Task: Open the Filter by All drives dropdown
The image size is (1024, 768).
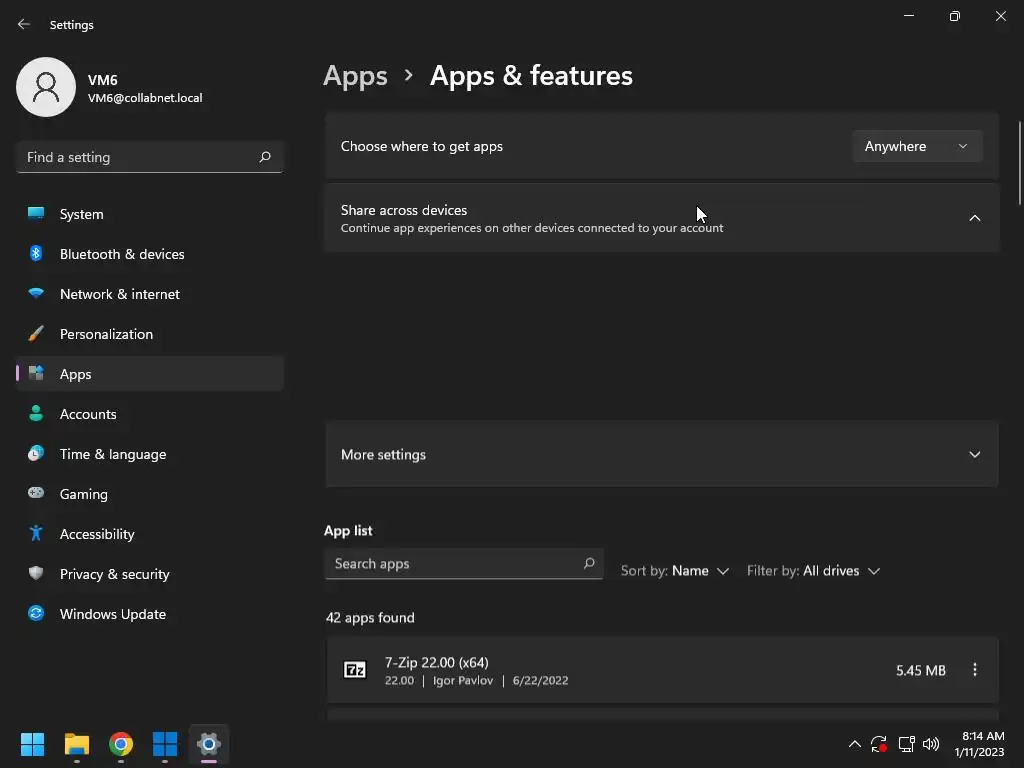Action: click(813, 571)
